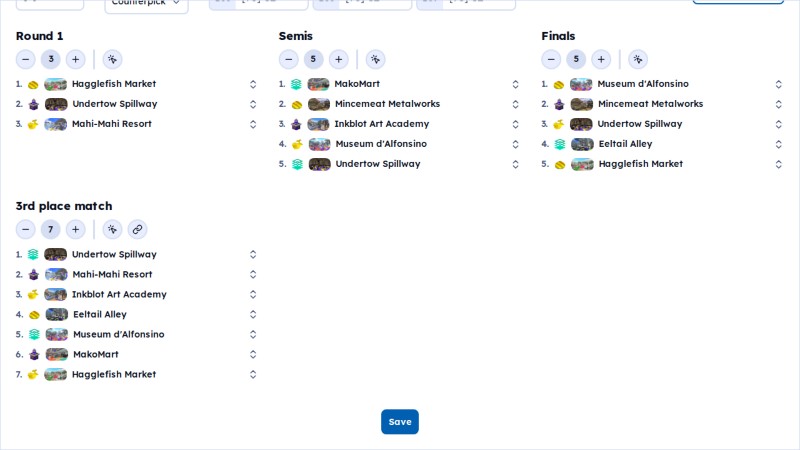Open 3rd place Inkblot Art Academy selector
The width and height of the screenshot is (800, 450).
click(253, 294)
